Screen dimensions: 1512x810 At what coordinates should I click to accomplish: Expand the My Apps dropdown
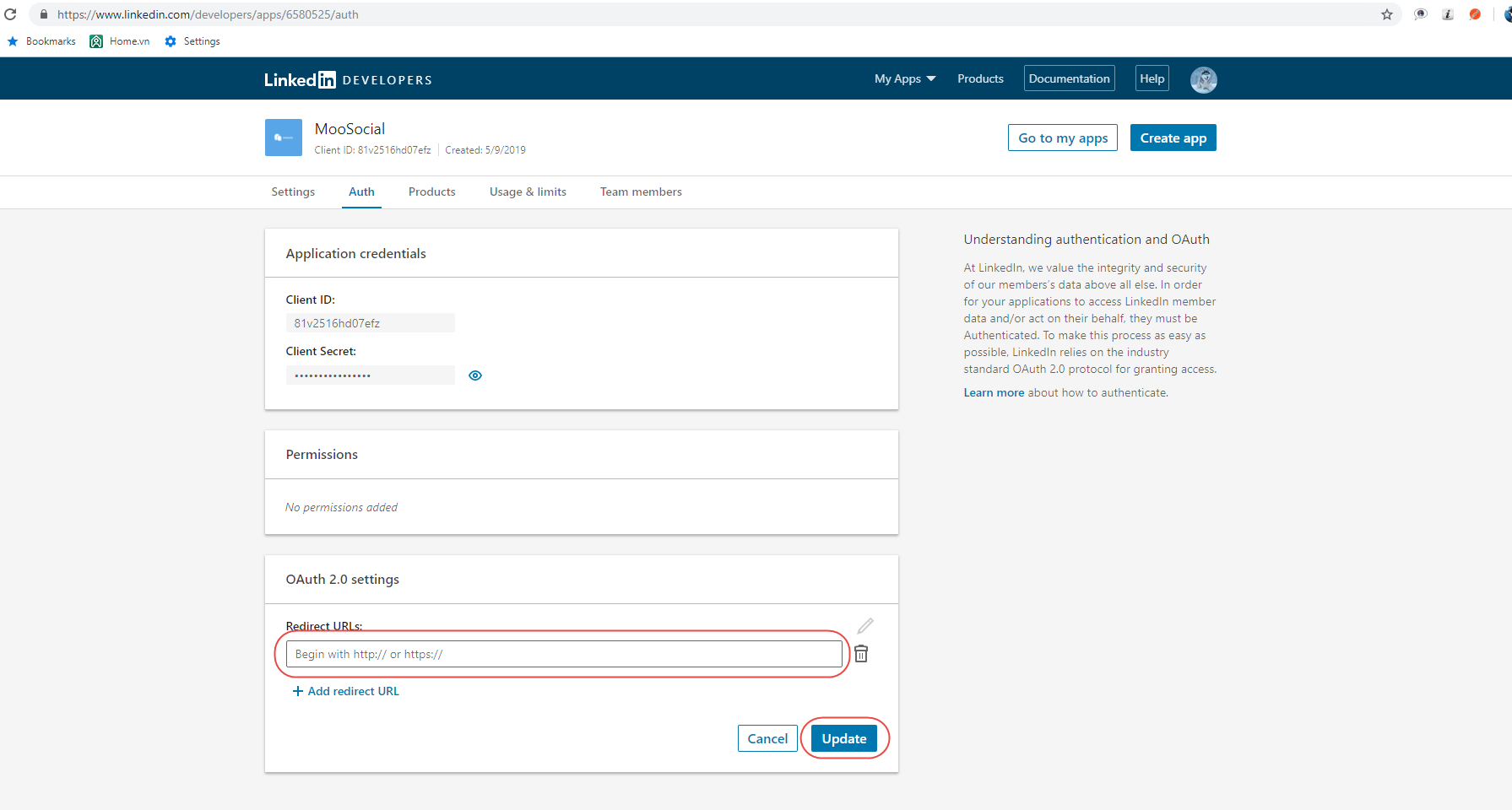click(x=905, y=78)
